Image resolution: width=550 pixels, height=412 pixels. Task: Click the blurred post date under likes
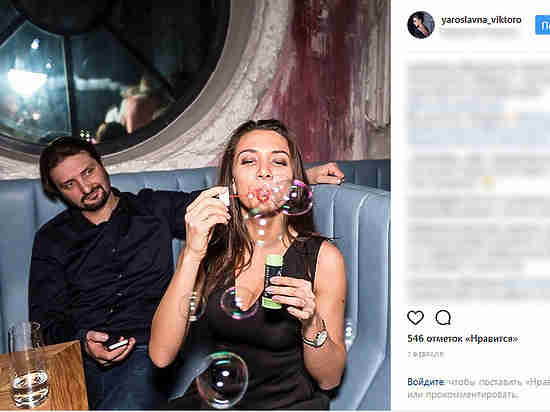(x=425, y=354)
